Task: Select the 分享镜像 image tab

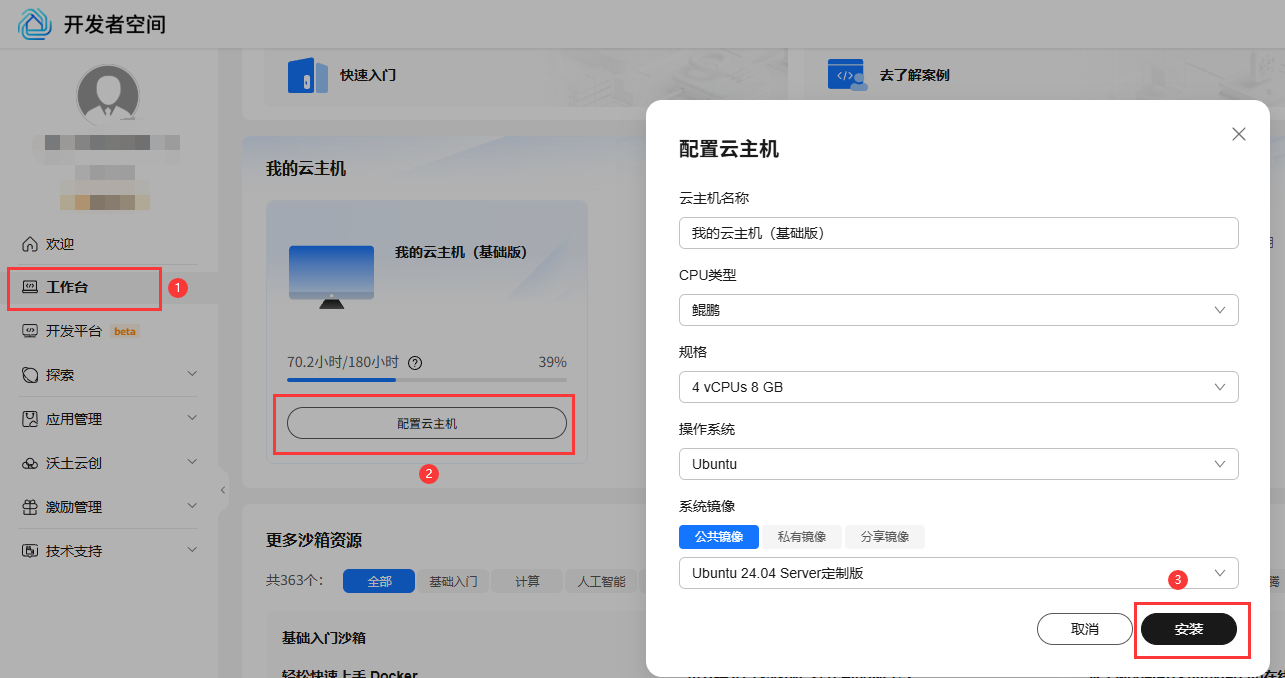Action: pyautogui.click(x=884, y=537)
